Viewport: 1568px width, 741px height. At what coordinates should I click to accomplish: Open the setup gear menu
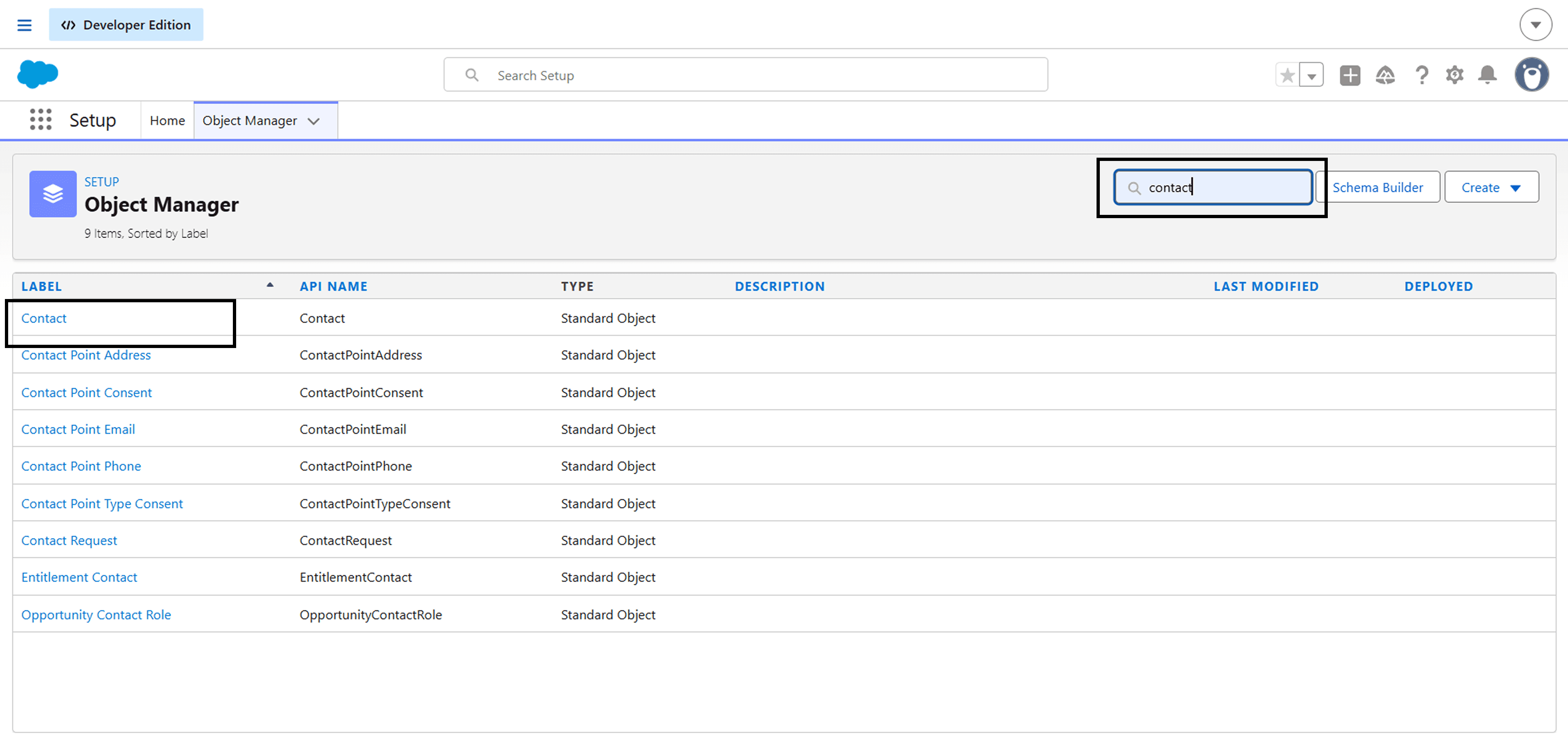(x=1454, y=76)
